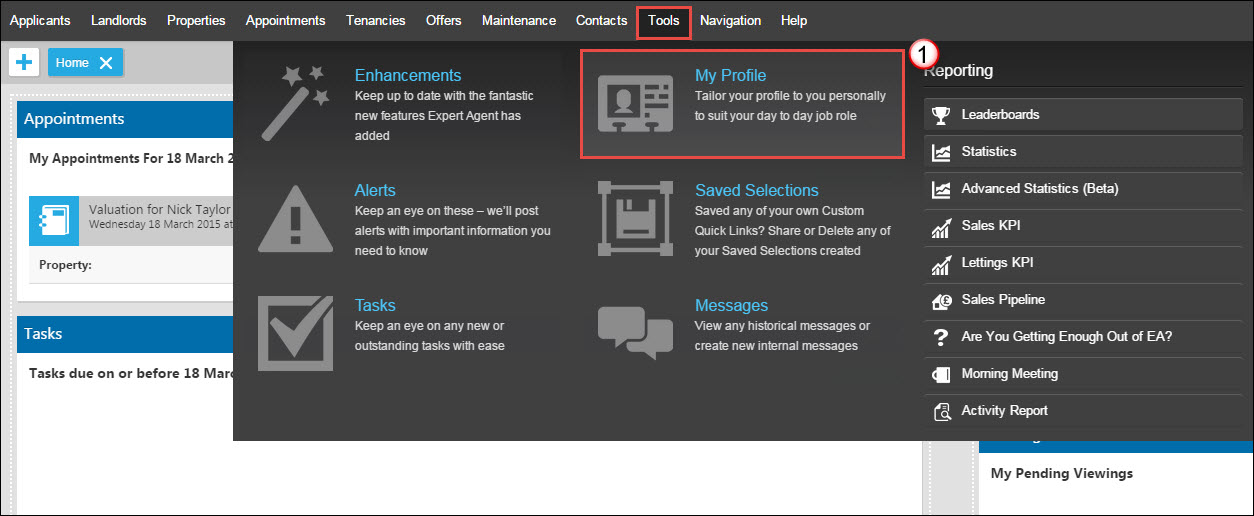Open the Sales Pipeline report
1254x516 pixels.
(x=1083, y=300)
